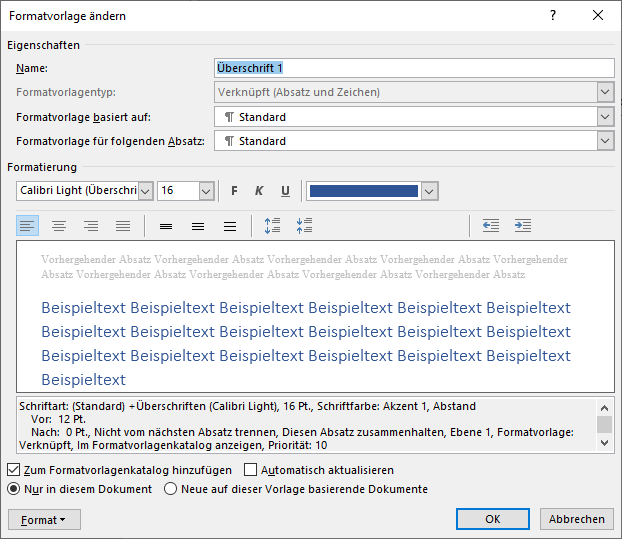The width and height of the screenshot is (622, 539).
Task: Decrease the paragraph indent
Action: pos(491,226)
